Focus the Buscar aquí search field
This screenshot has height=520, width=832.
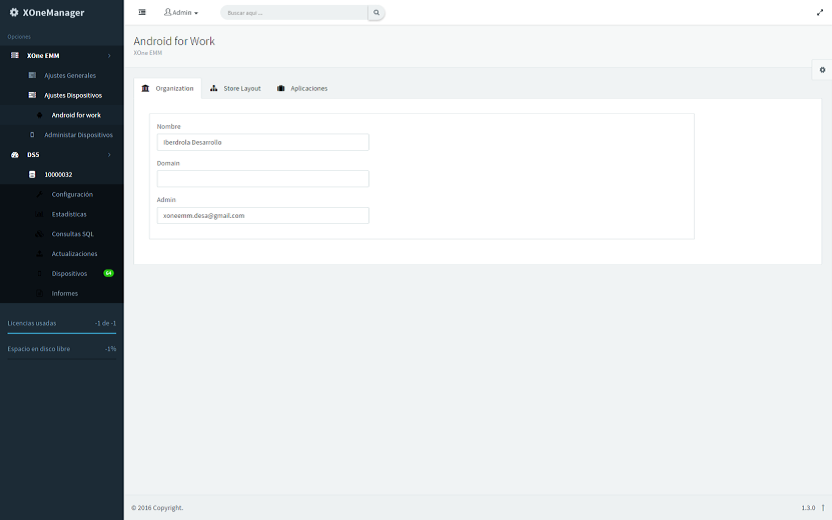coord(294,13)
